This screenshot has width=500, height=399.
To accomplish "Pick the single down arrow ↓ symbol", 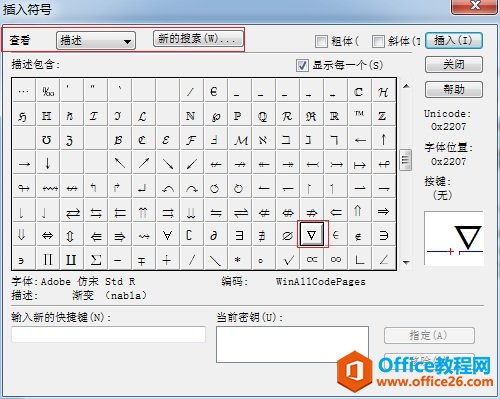I will click(48, 163).
